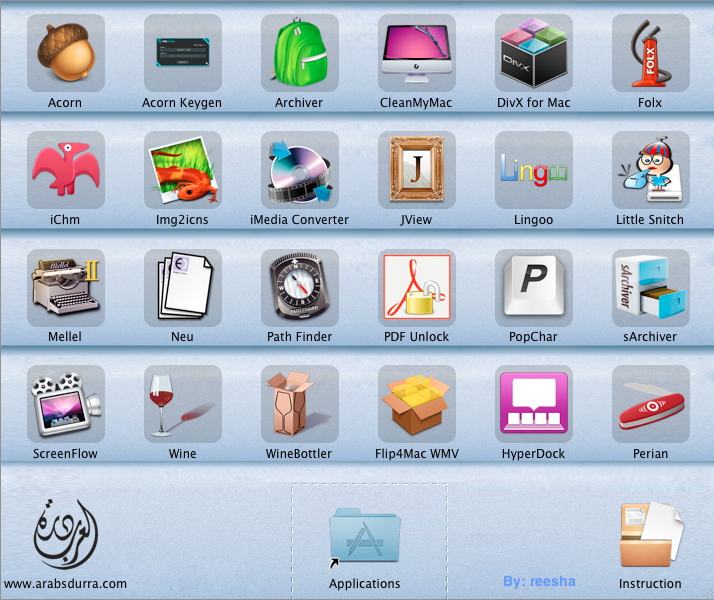Click the 'By: reesha' credit text
The width and height of the screenshot is (714, 600).
pyautogui.click(x=539, y=581)
